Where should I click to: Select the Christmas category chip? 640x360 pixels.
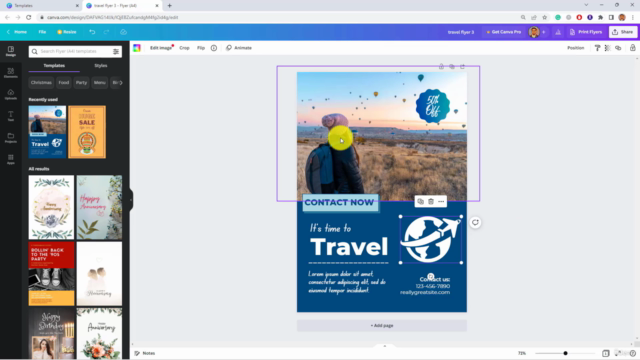pos(41,82)
